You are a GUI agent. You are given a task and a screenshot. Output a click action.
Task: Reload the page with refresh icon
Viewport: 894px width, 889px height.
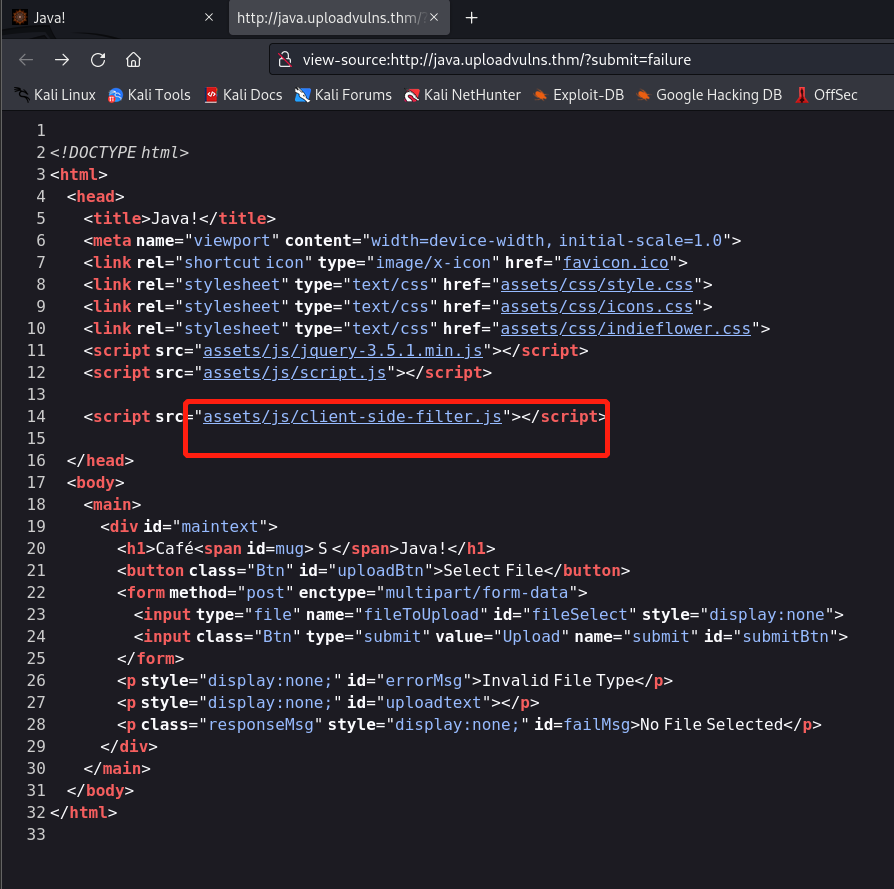(x=98, y=59)
